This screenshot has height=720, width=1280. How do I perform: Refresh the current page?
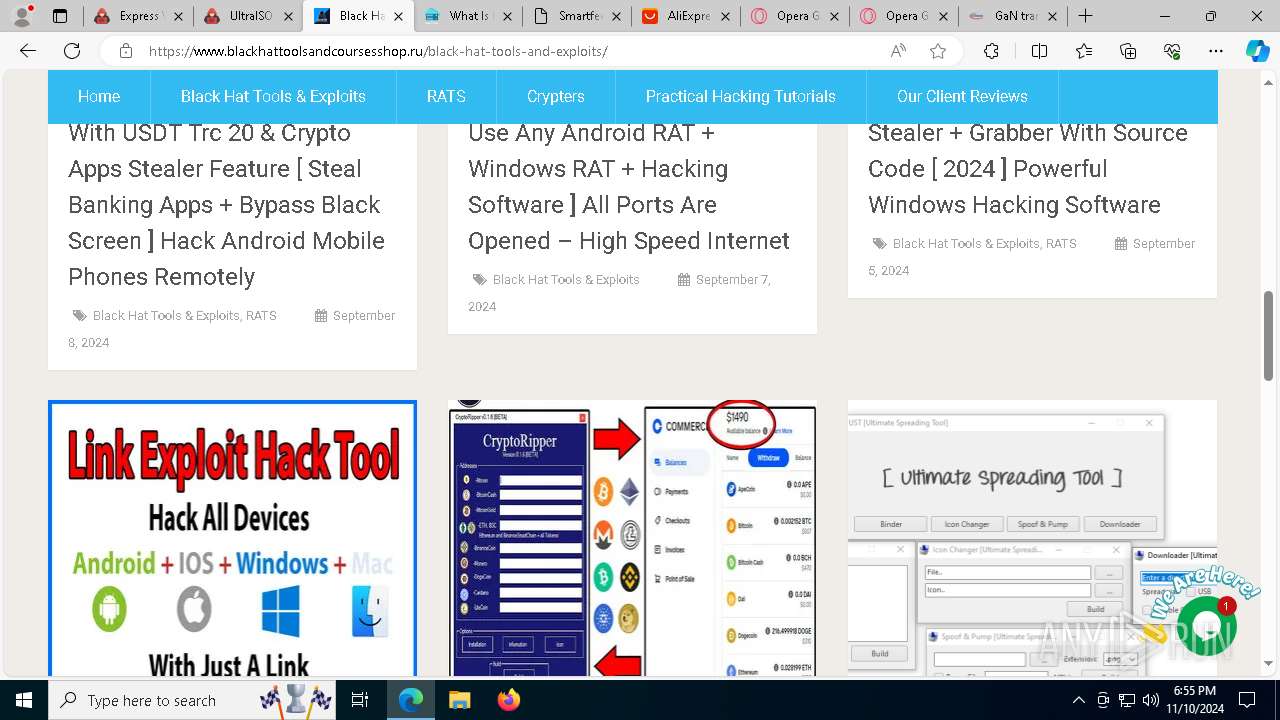[72, 51]
